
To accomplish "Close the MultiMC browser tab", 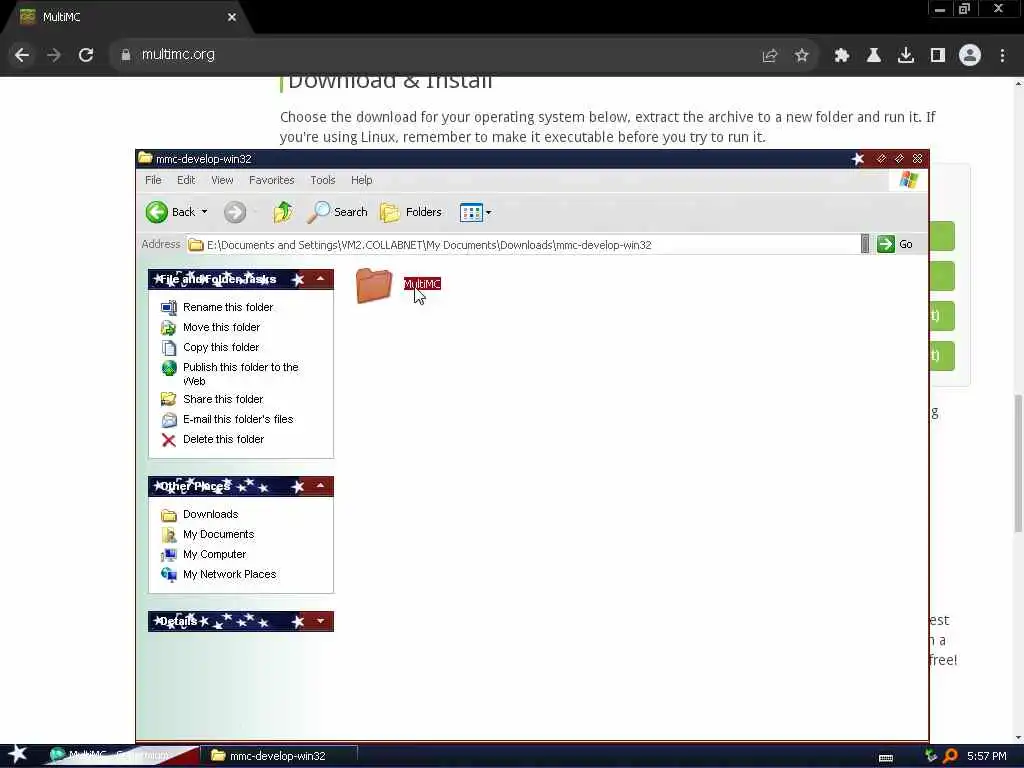I will (x=232, y=17).
